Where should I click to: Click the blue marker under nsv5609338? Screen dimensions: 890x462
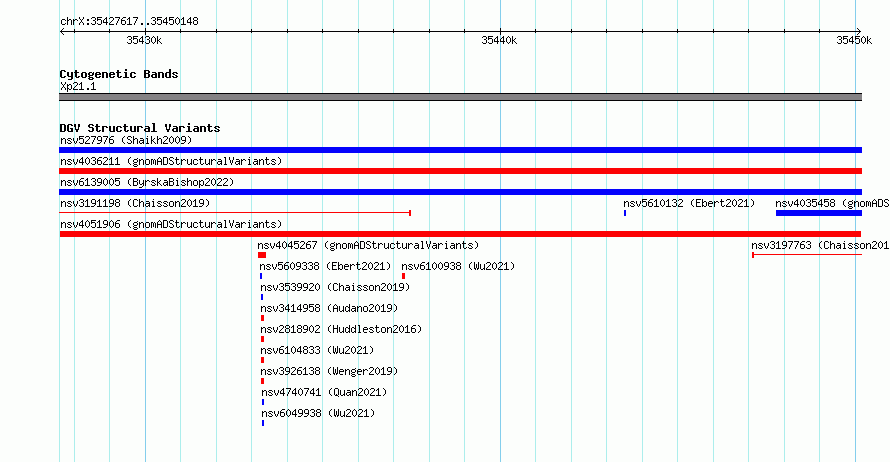(261, 276)
